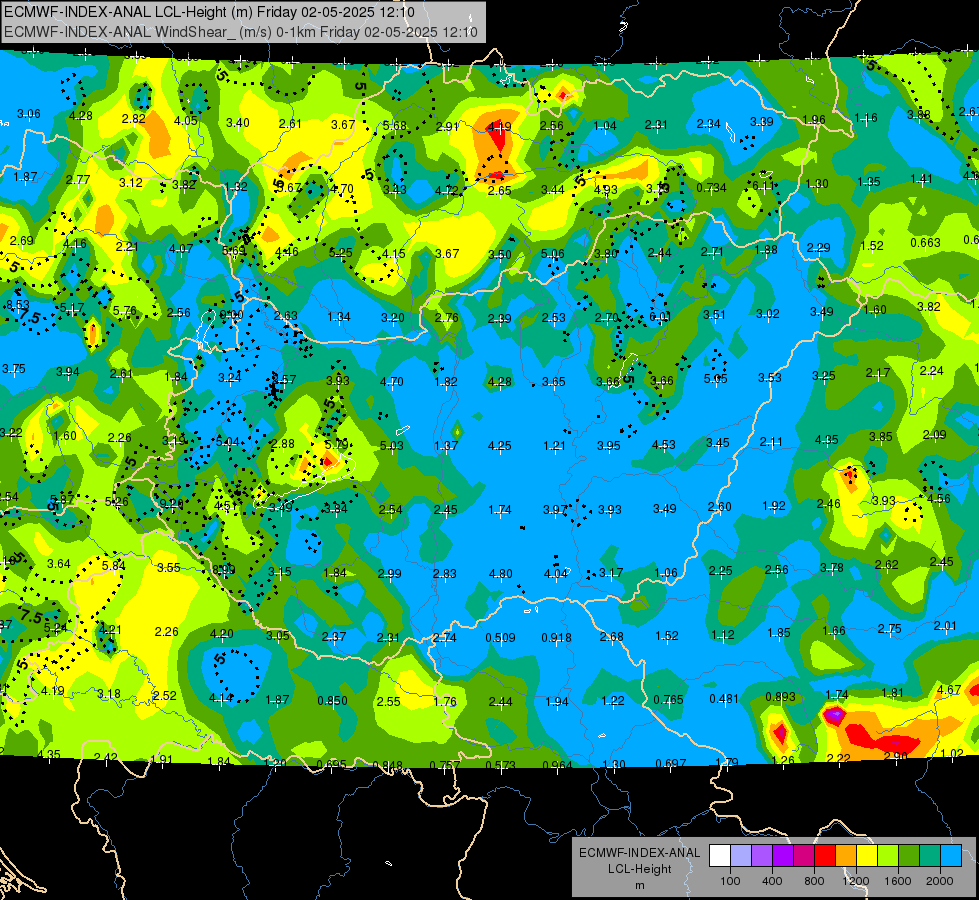Click the teal legend swatch

930,855
